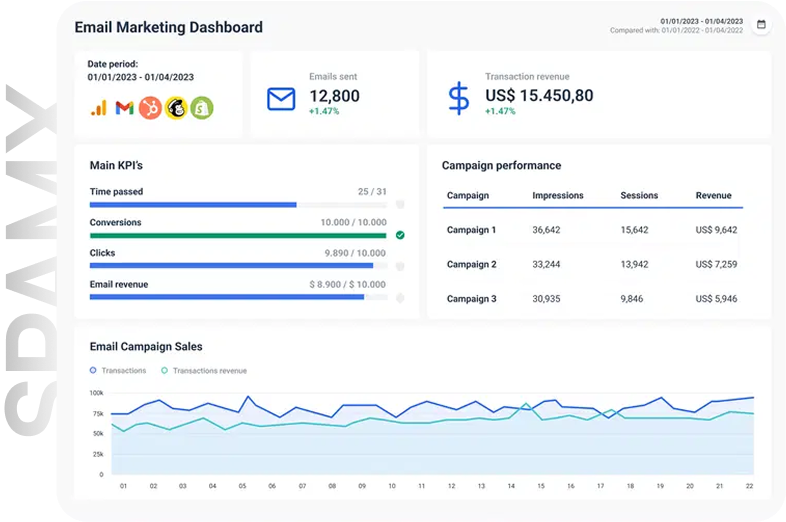The width and height of the screenshot is (786, 522).
Task: Toggle the Transactions revenue legend series
Action: (203, 371)
